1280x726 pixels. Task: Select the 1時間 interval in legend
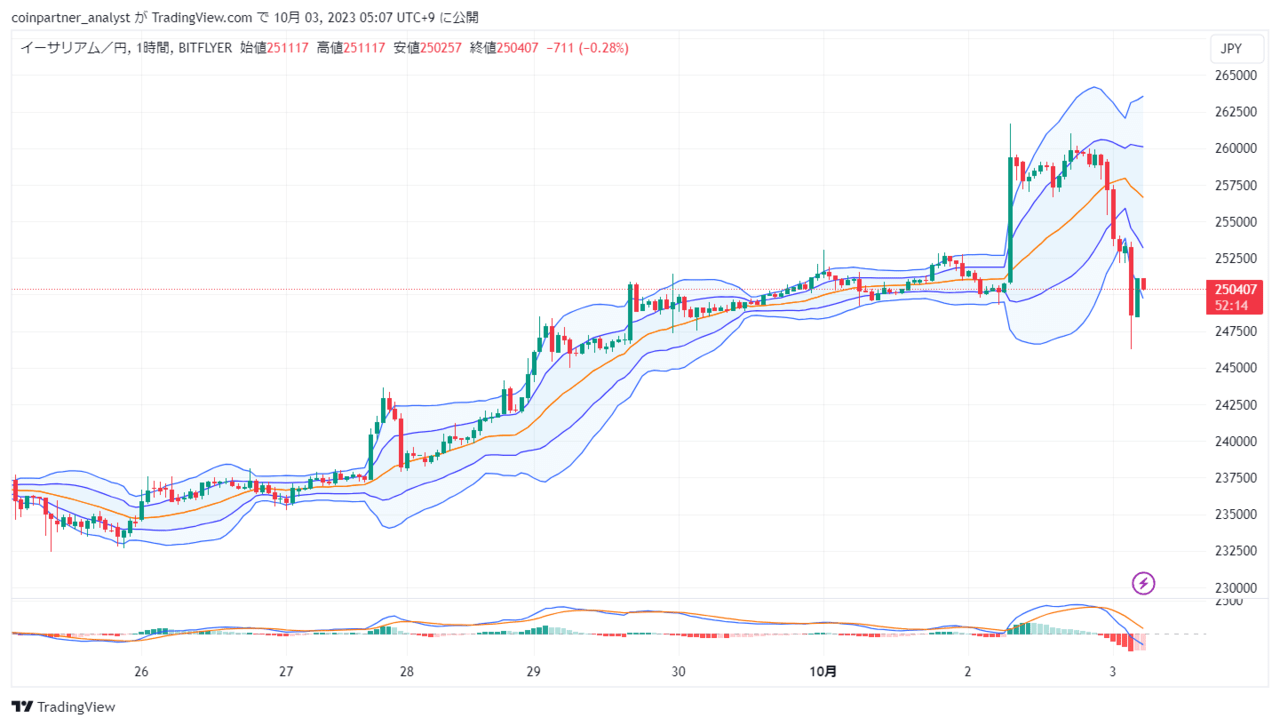pyautogui.click(x=153, y=47)
